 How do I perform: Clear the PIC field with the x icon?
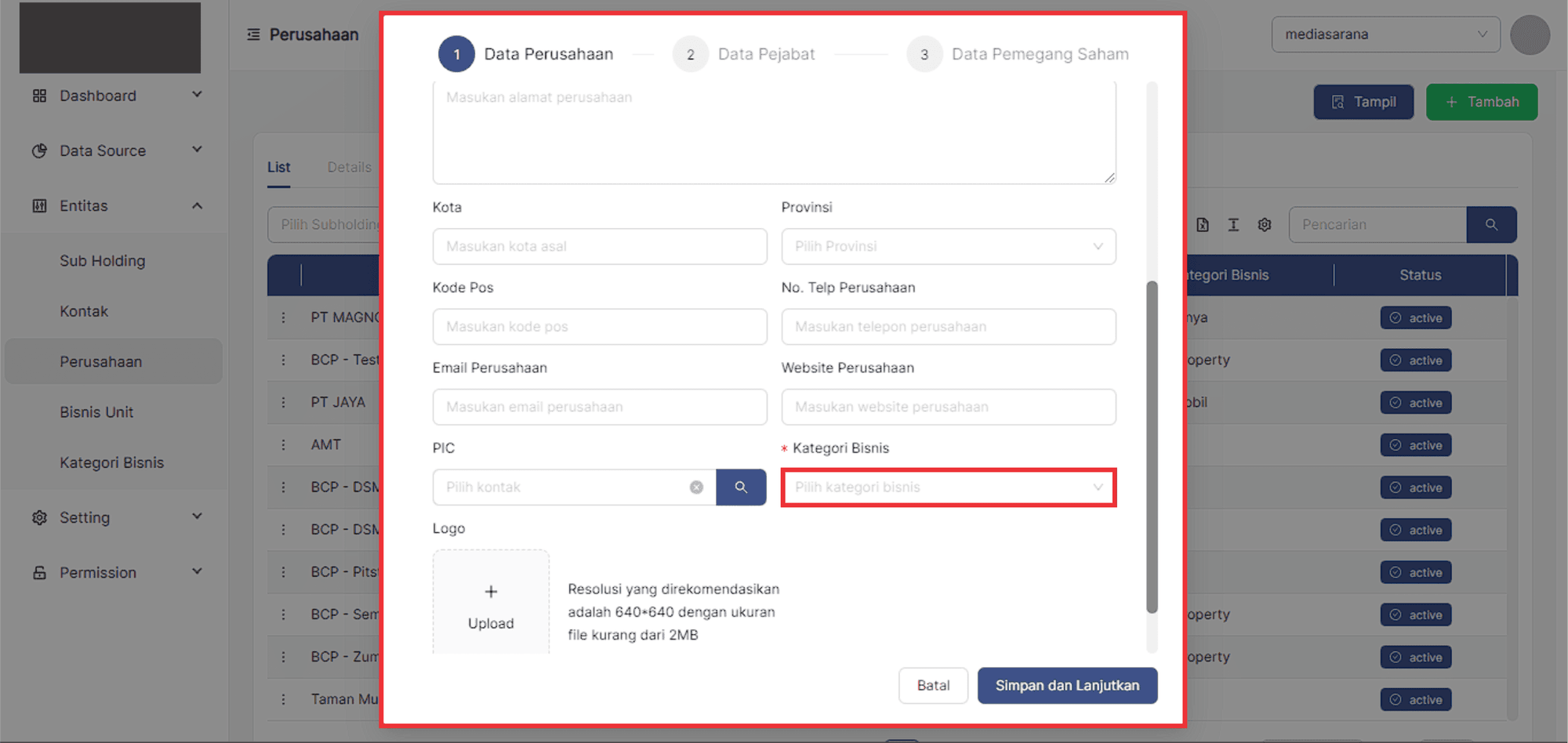696,487
